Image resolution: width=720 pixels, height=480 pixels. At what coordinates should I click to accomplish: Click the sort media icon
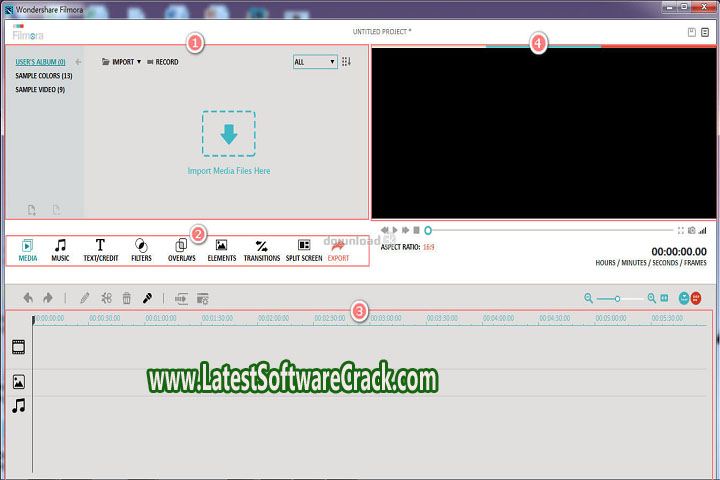(x=346, y=62)
